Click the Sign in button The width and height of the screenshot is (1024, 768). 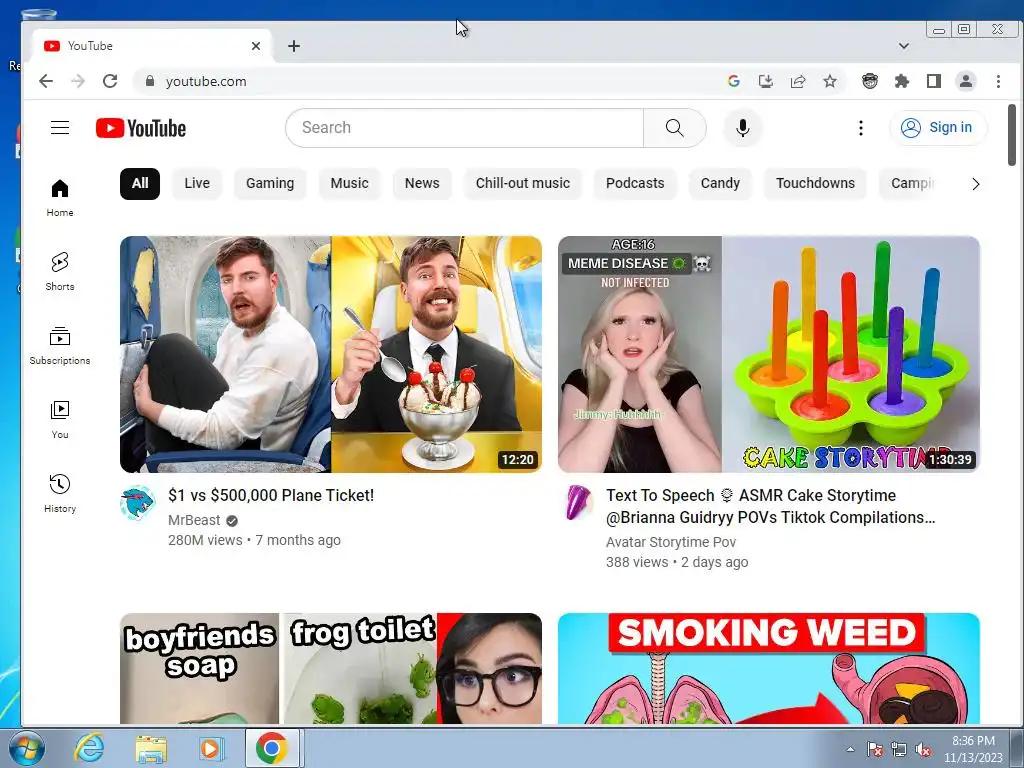938,127
